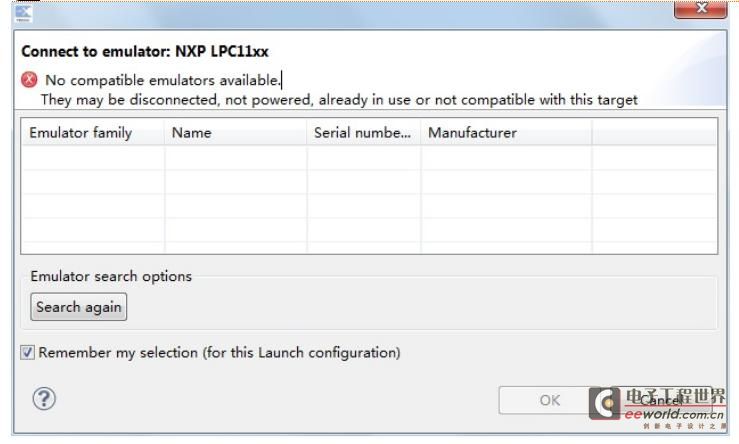The height and width of the screenshot is (444, 739).
Task: Click the Search again button
Action: point(79,307)
